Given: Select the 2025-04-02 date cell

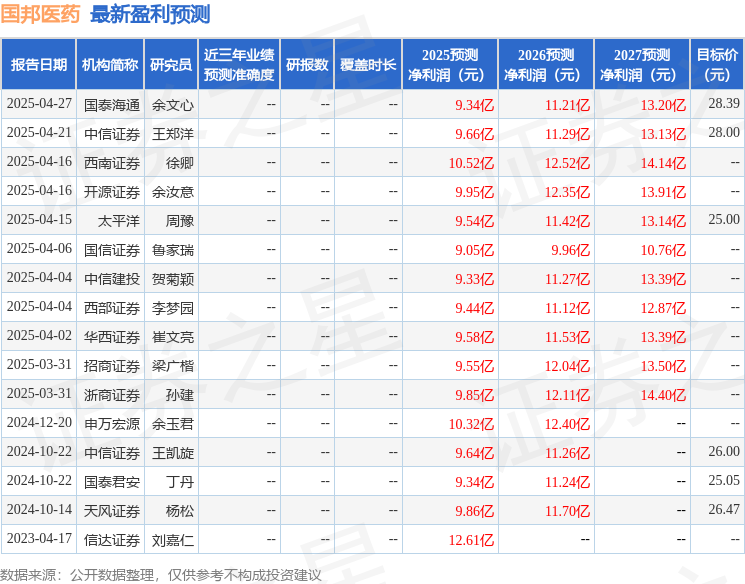Looking at the screenshot, I should 39,335.
